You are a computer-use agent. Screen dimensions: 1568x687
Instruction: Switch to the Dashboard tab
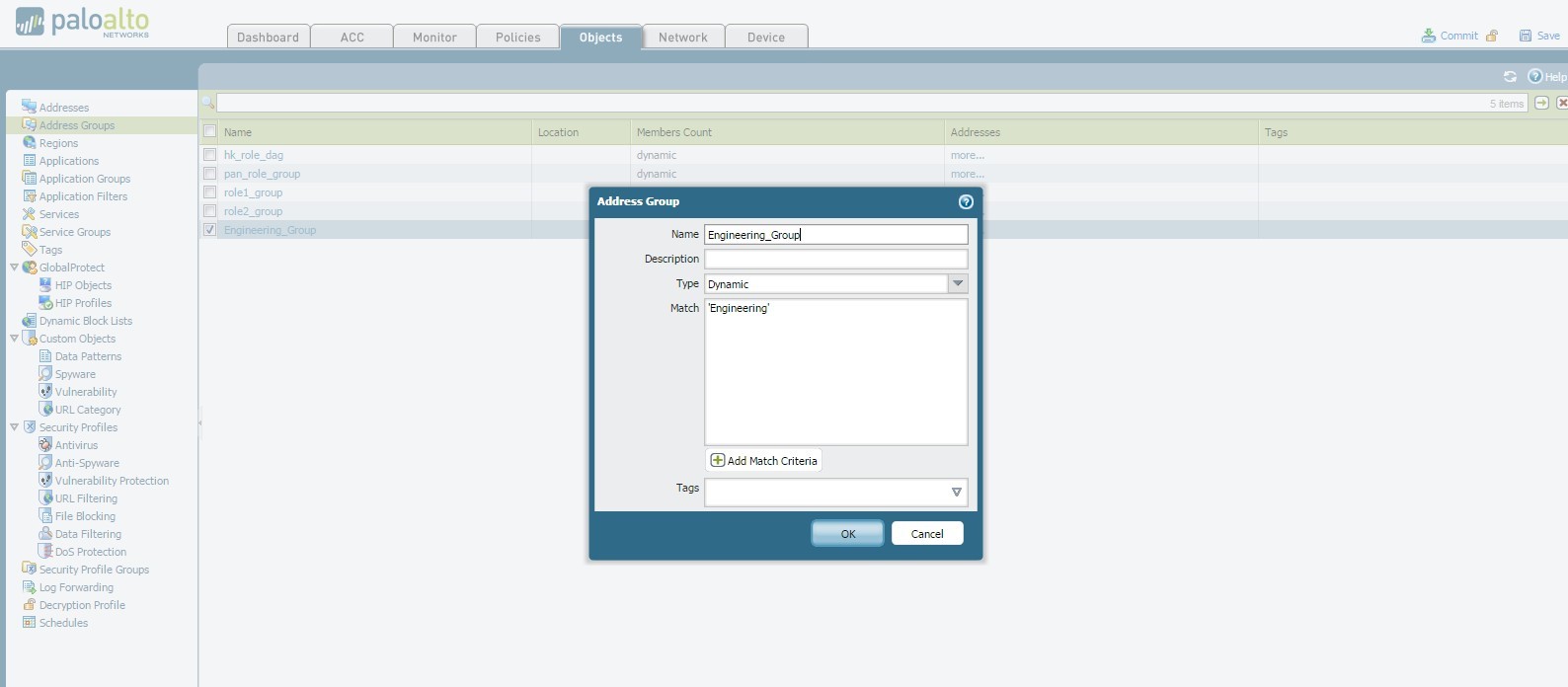pyautogui.click(x=268, y=37)
